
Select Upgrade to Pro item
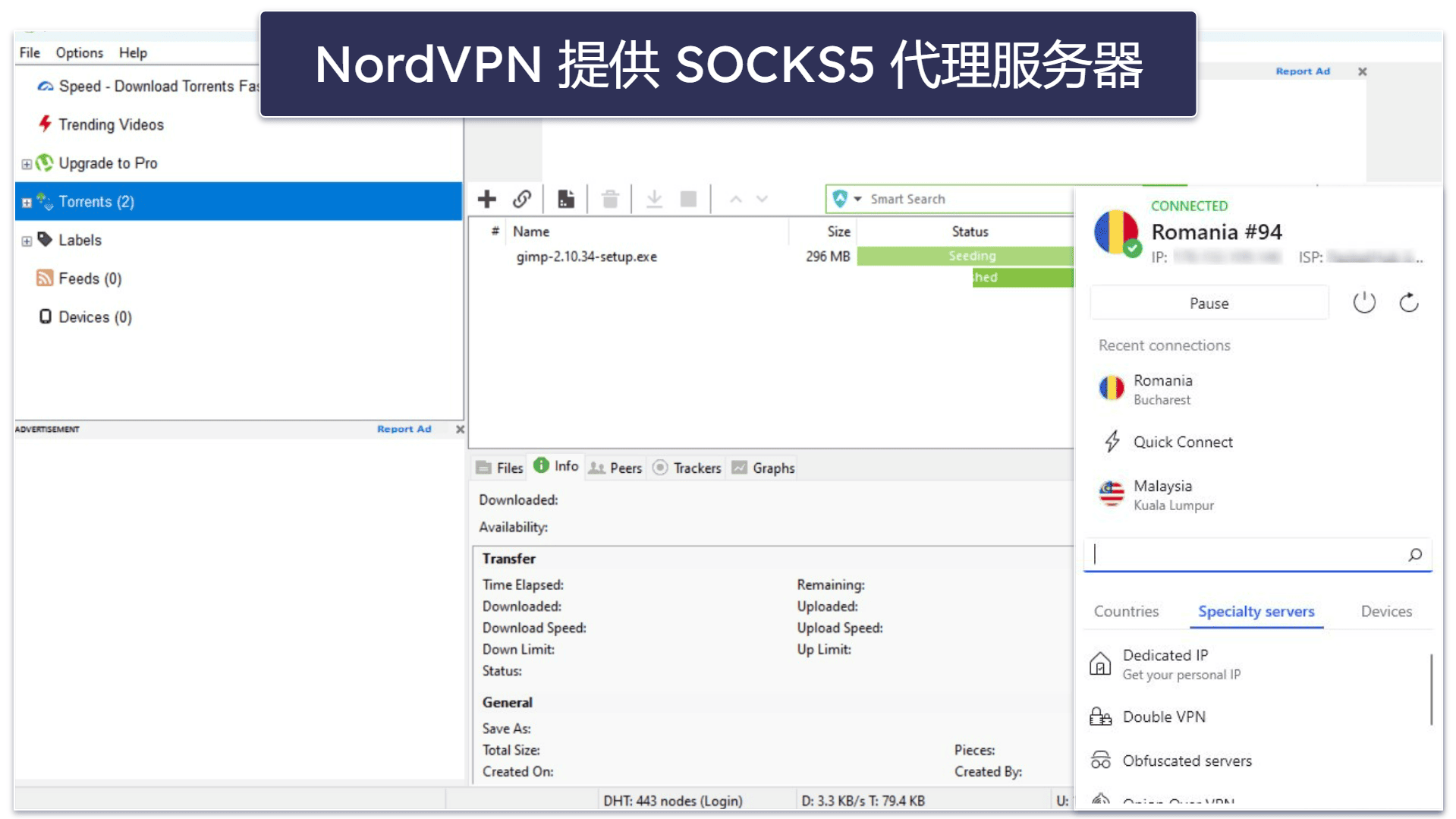pyautogui.click(x=108, y=163)
